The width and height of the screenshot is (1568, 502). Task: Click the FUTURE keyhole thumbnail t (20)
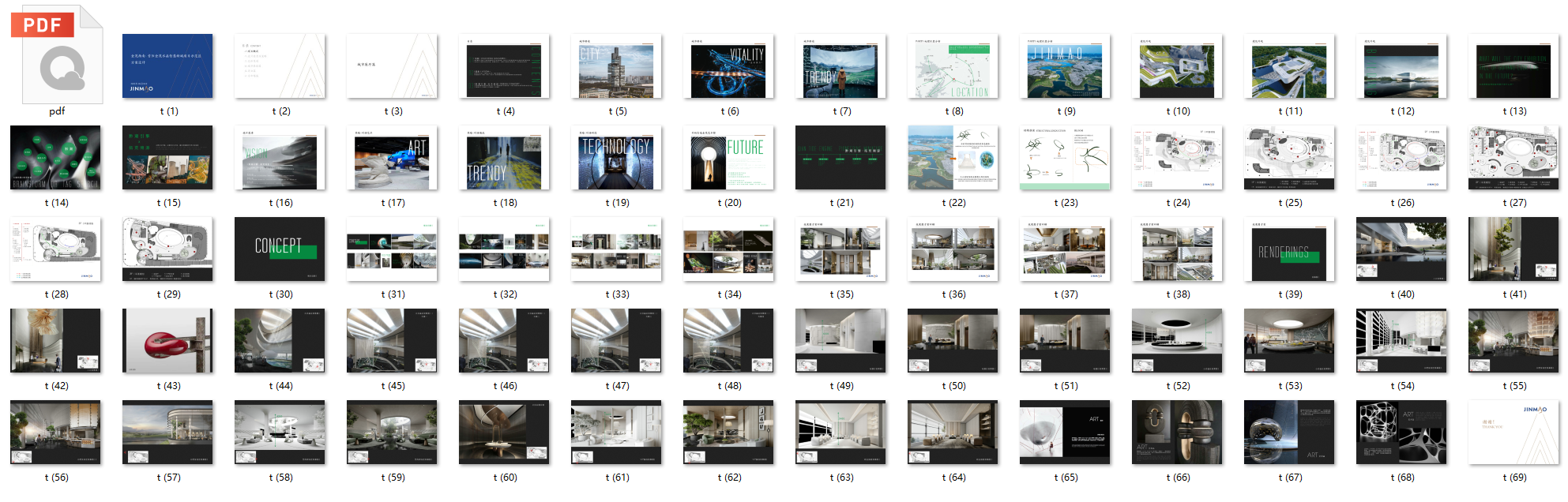728,158
